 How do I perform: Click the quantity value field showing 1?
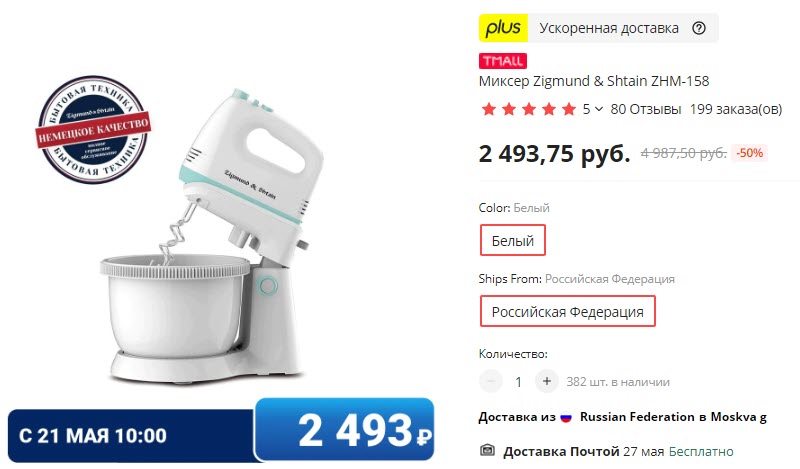pos(518,382)
